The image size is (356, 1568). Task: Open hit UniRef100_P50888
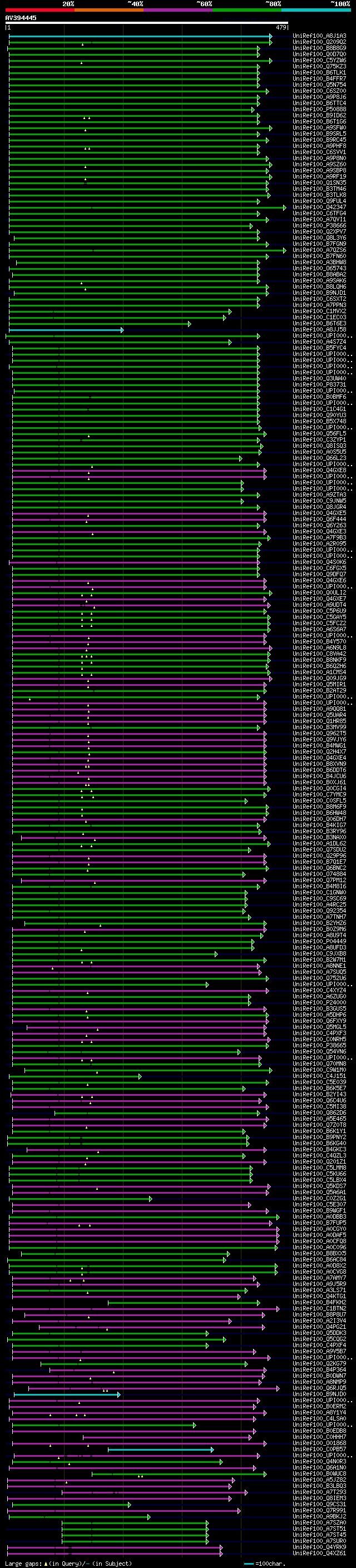[x=319, y=110]
